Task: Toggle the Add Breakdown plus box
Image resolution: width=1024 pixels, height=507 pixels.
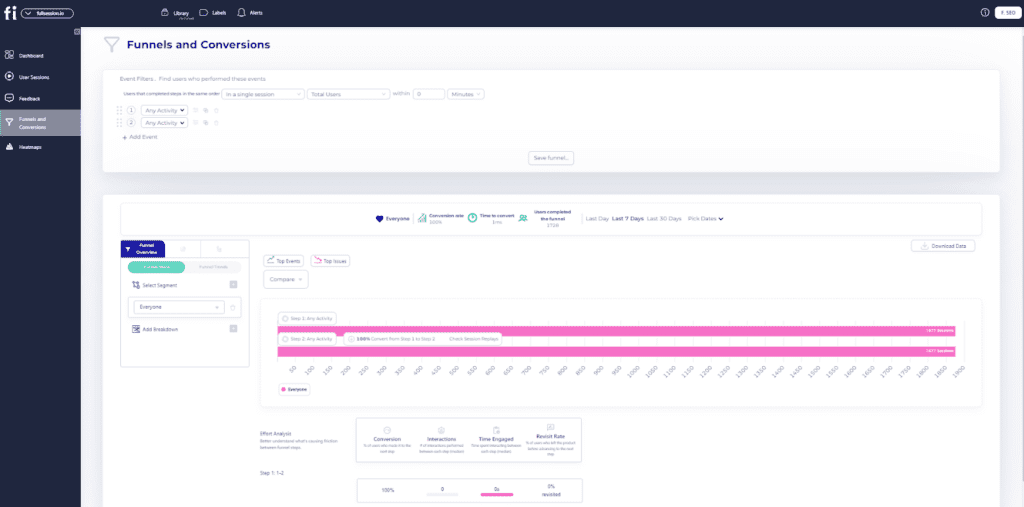Action: (233, 329)
